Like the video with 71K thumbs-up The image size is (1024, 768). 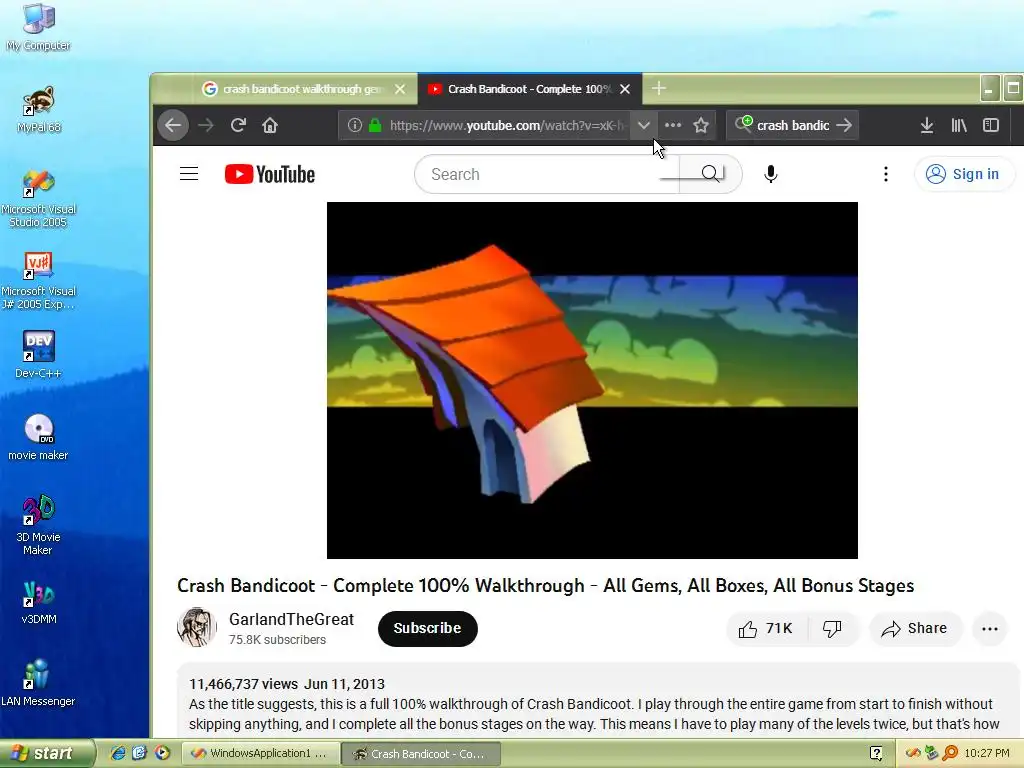point(765,628)
